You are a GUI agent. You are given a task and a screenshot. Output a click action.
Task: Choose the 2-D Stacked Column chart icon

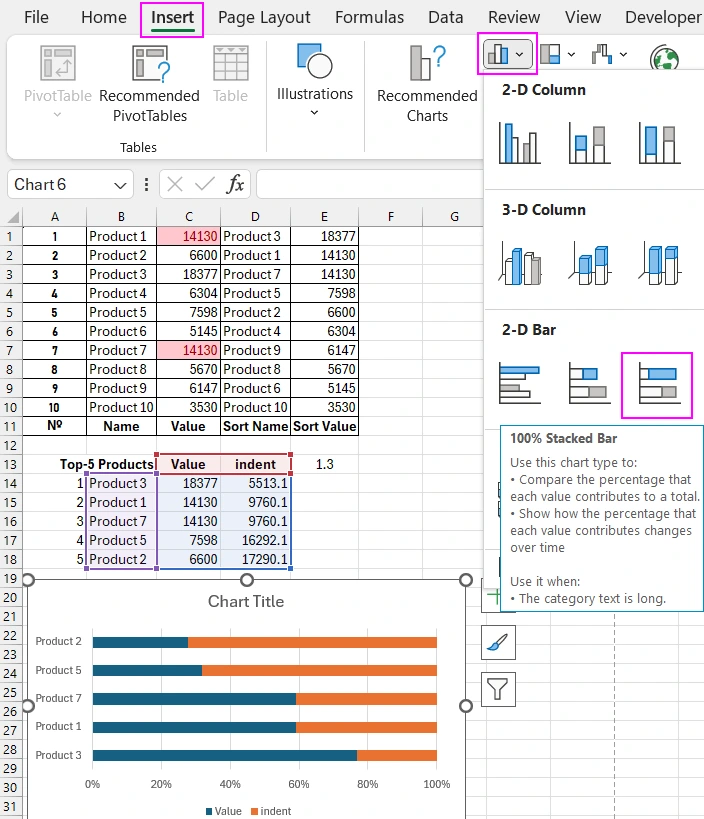point(588,143)
